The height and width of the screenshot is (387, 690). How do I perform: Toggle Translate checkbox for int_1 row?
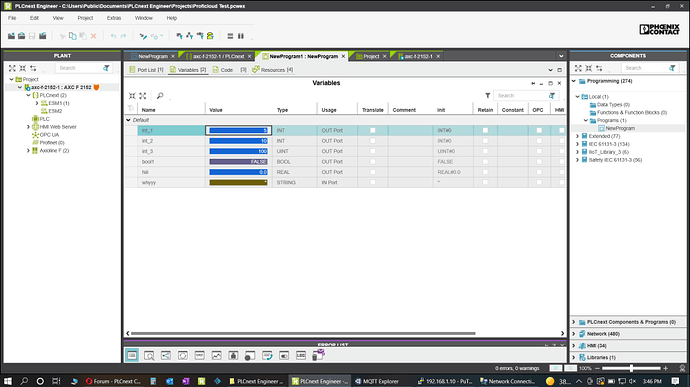[x=373, y=130]
